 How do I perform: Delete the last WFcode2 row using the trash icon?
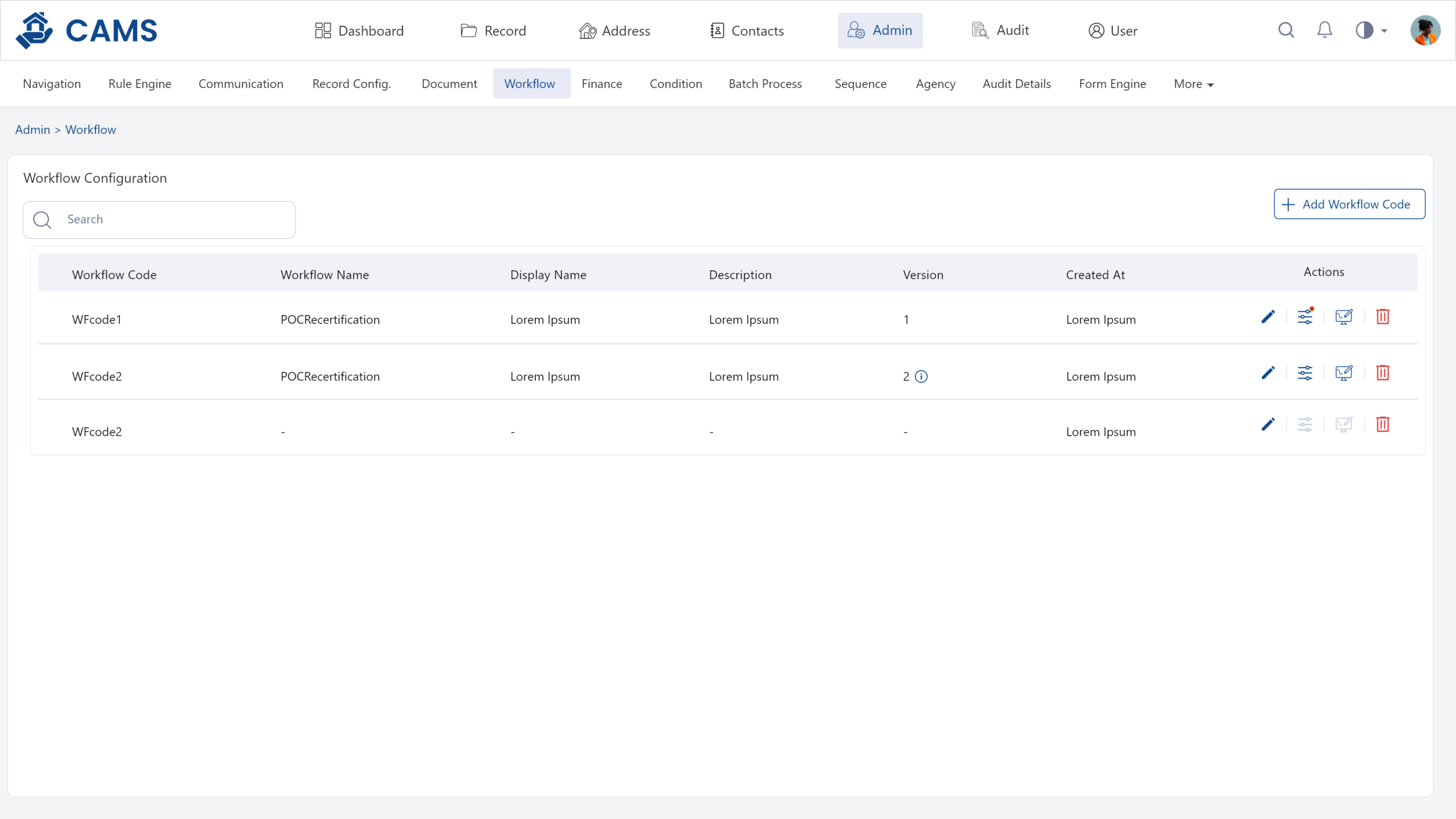(1383, 424)
